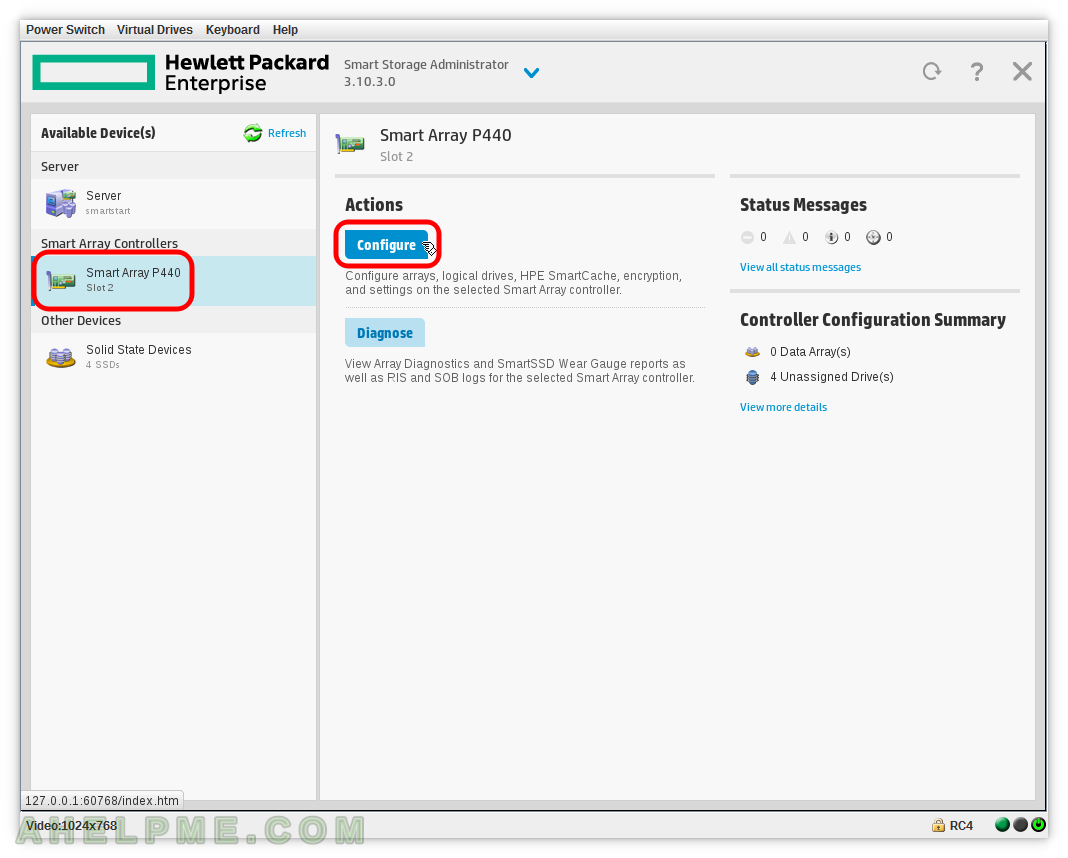The height and width of the screenshot is (858, 1068).
Task: Click the Solid State Devices disk icon
Action: click(x=61, y=358)
